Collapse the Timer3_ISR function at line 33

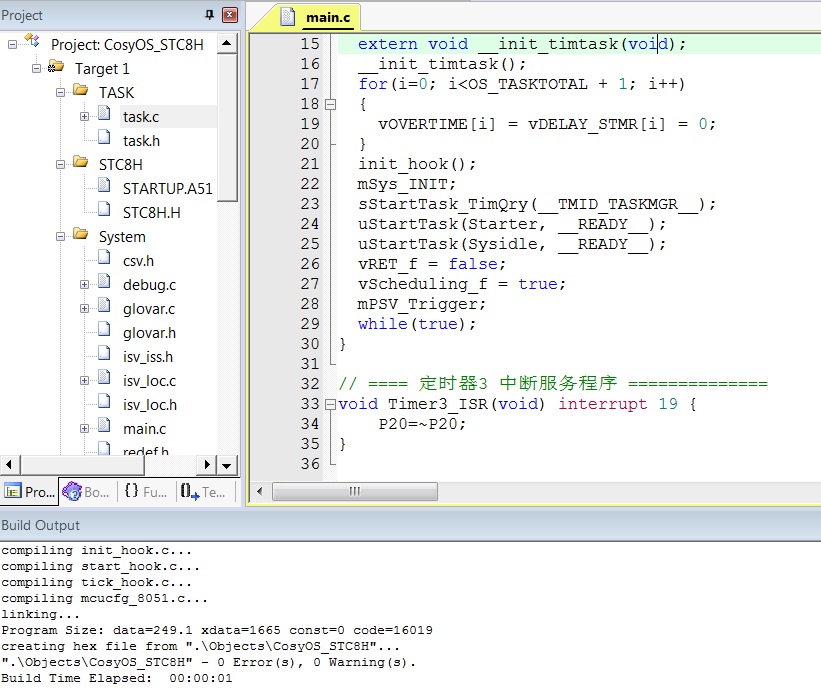330,404
